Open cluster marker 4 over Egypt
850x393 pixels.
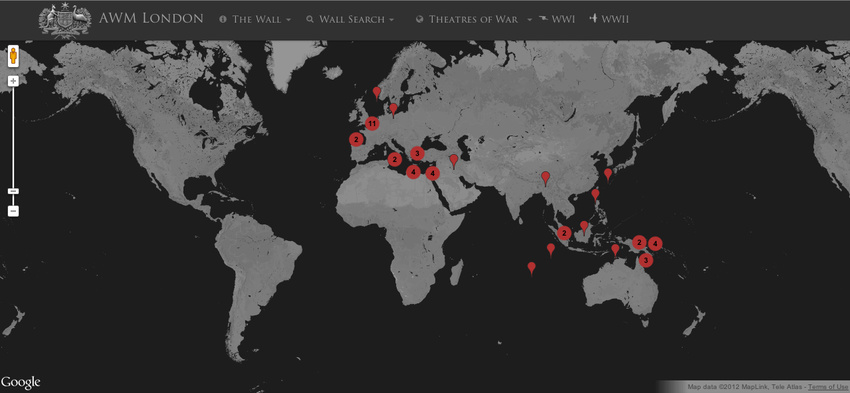tap(432, 173)
